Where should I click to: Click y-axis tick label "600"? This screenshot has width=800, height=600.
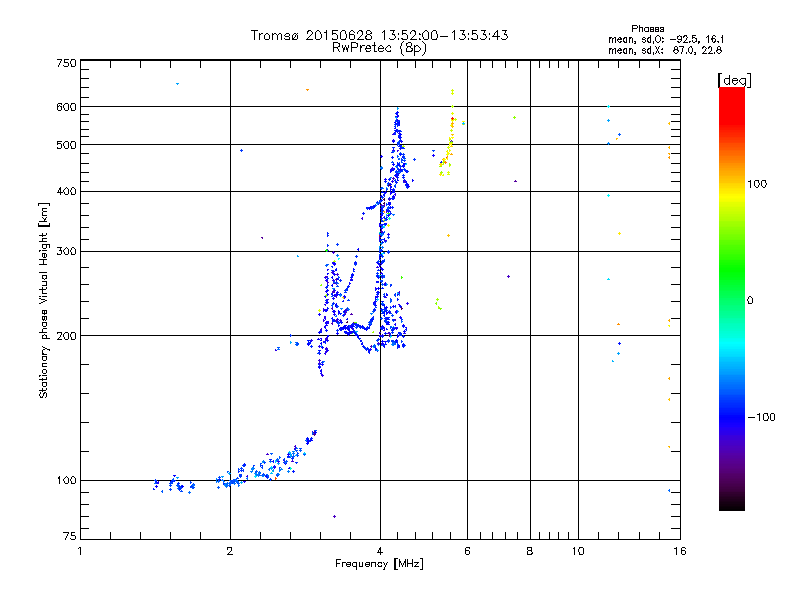coord(66,107)
